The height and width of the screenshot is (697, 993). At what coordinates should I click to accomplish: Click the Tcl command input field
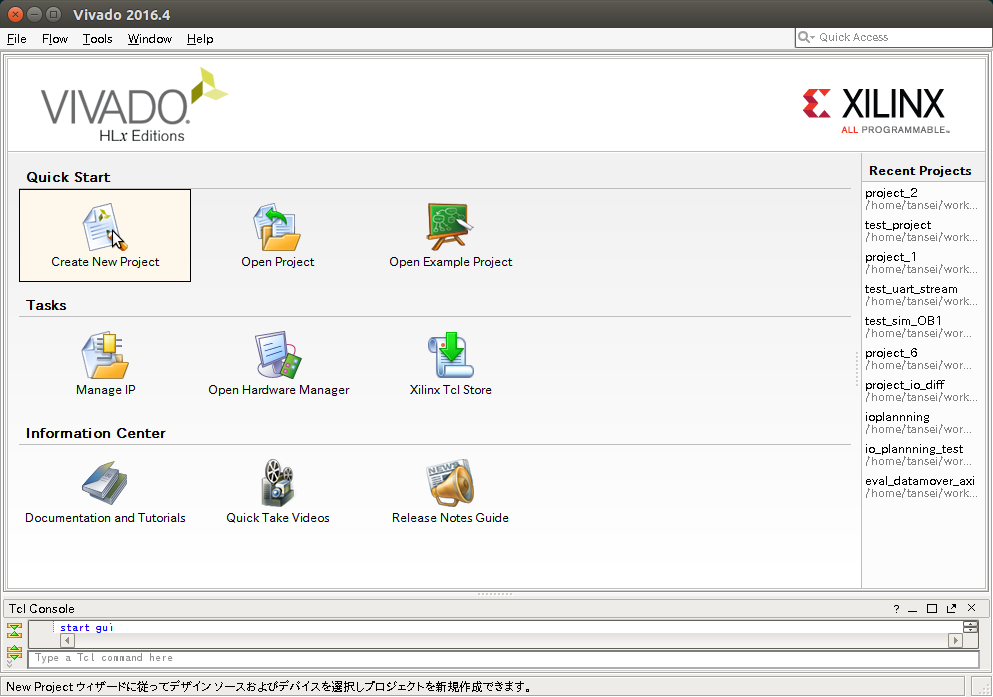503,658
